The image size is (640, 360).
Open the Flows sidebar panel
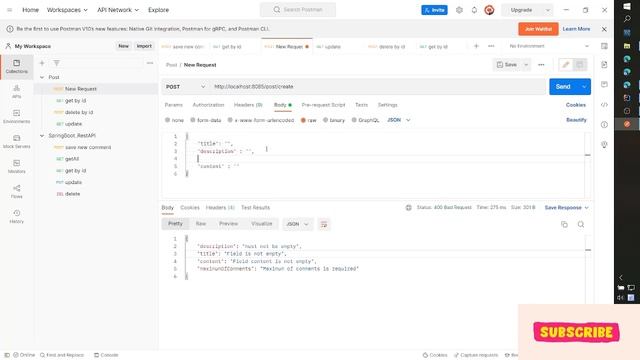pos(16,191)
